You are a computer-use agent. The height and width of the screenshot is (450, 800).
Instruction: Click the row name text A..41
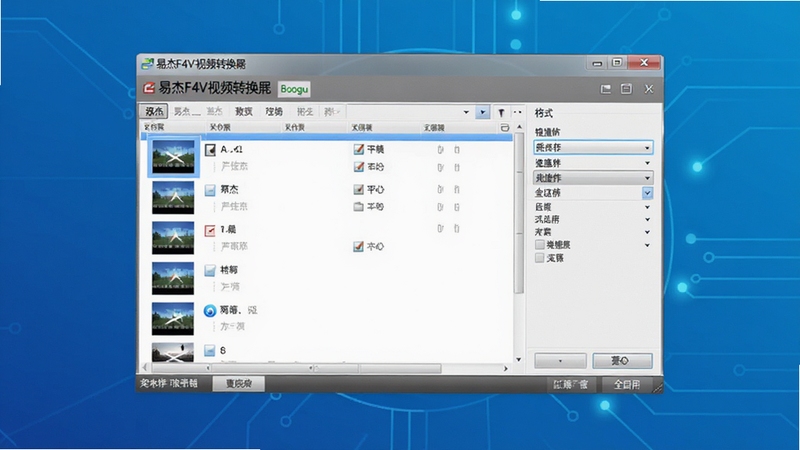(x=231, y=149)
